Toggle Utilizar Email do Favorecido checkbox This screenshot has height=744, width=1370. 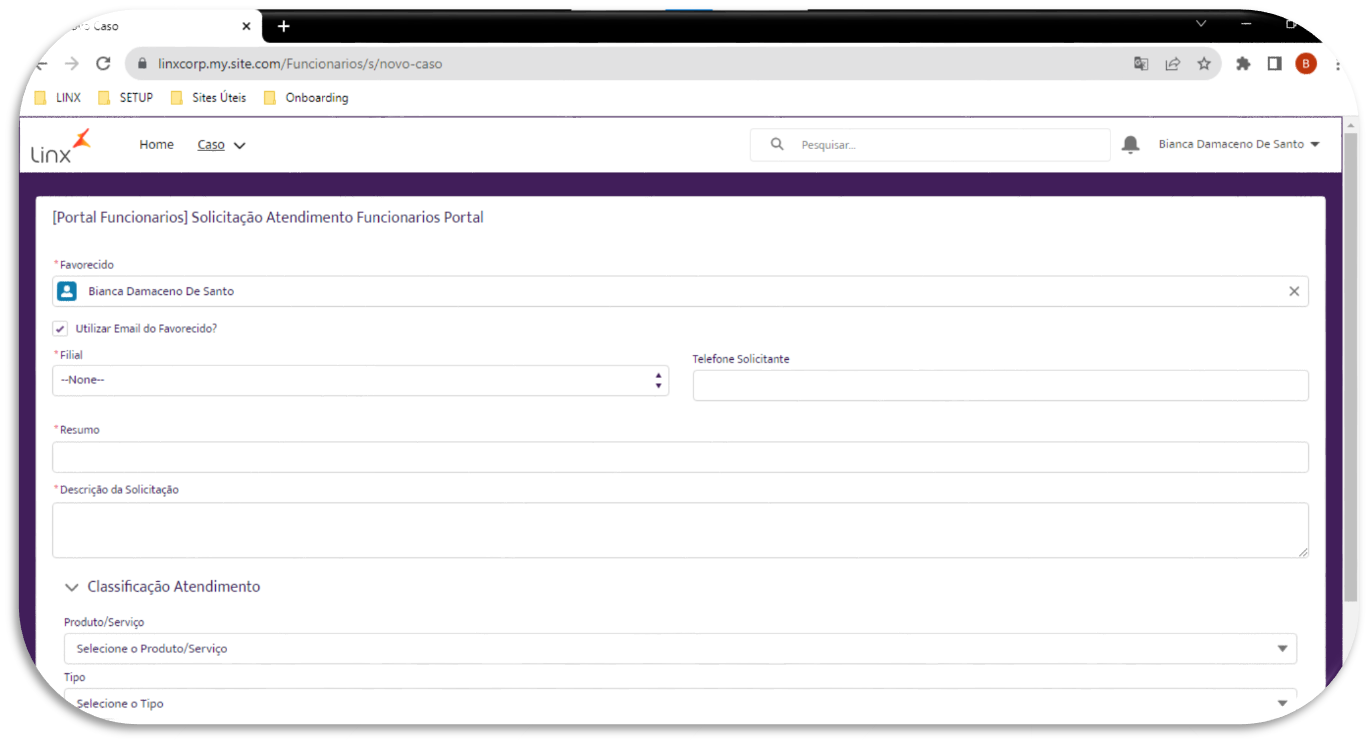click(x=60, y=328)
